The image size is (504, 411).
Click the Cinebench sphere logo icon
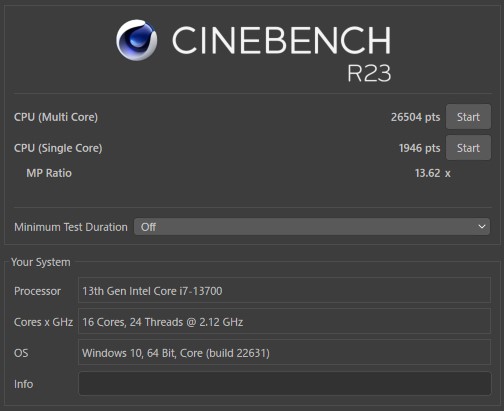click(137, 40)
